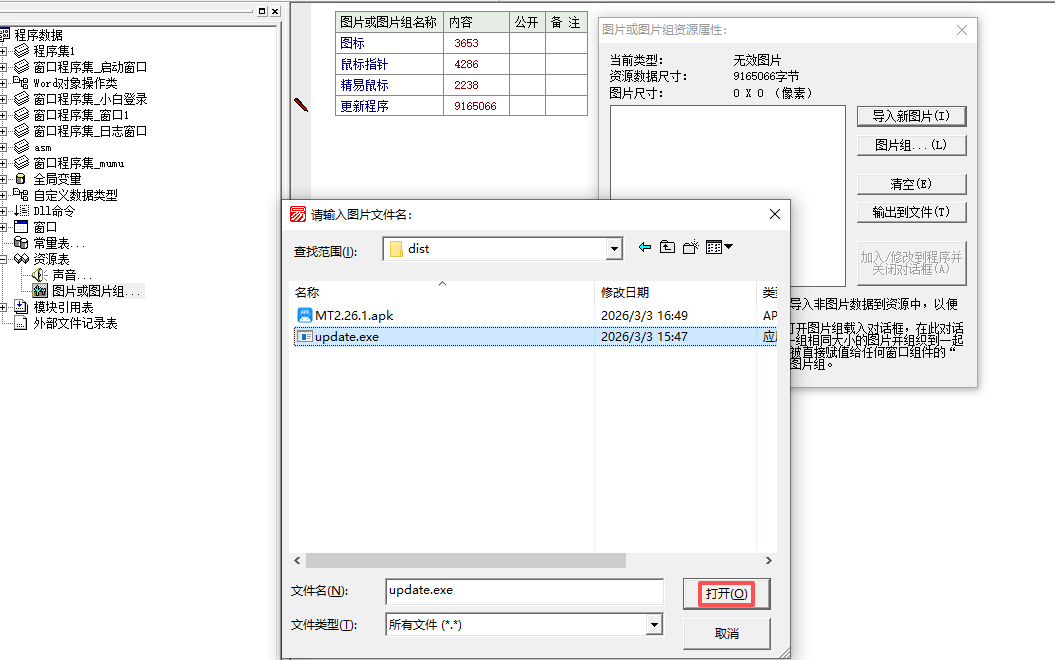Create a new folder in dist
This screenshot has width=1055, height=660.
click(x=690, y=247)
